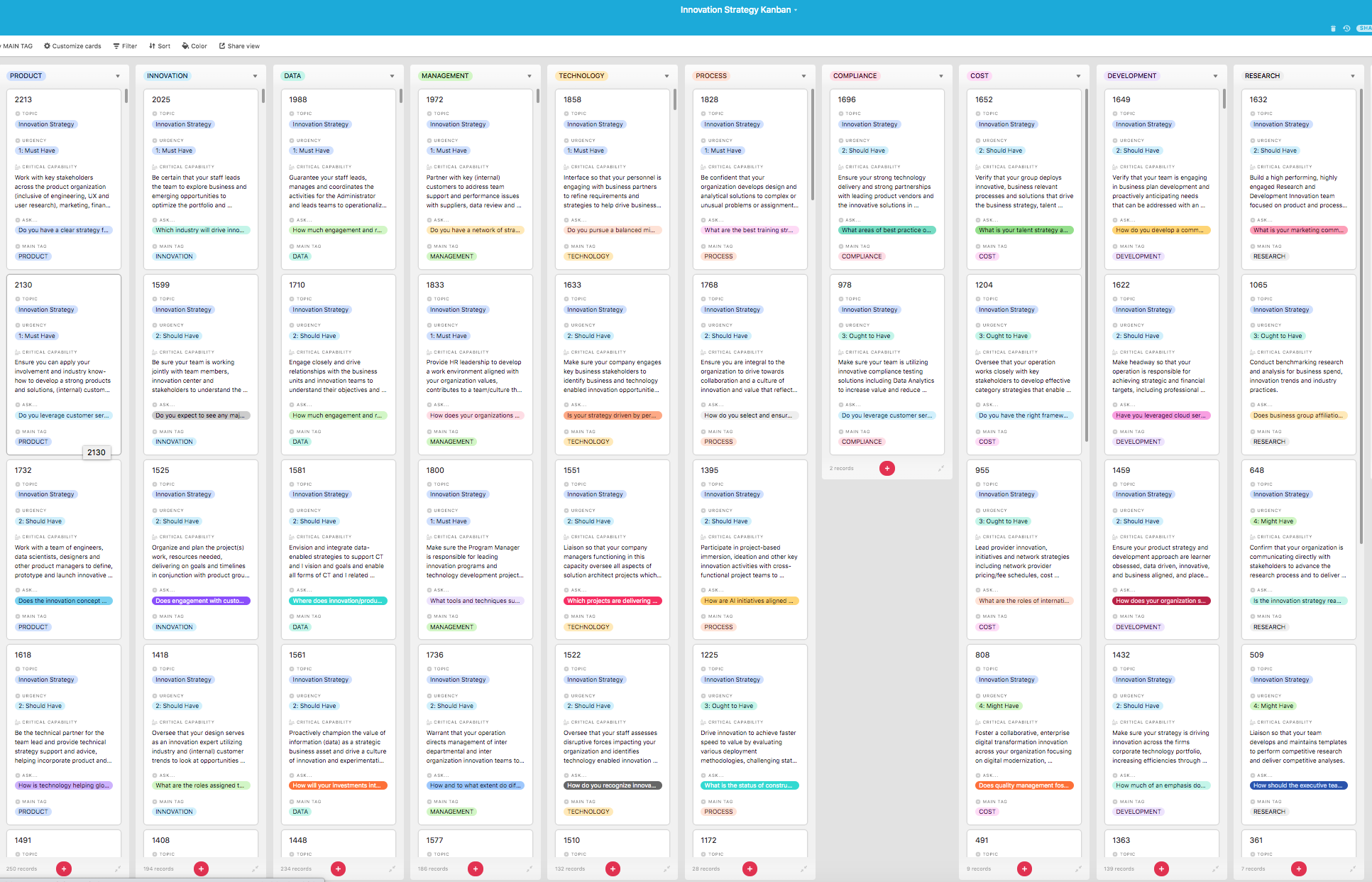This screenshot has width=1372, height=882.
Task: Click Share view button
Action: click(239, 46)
